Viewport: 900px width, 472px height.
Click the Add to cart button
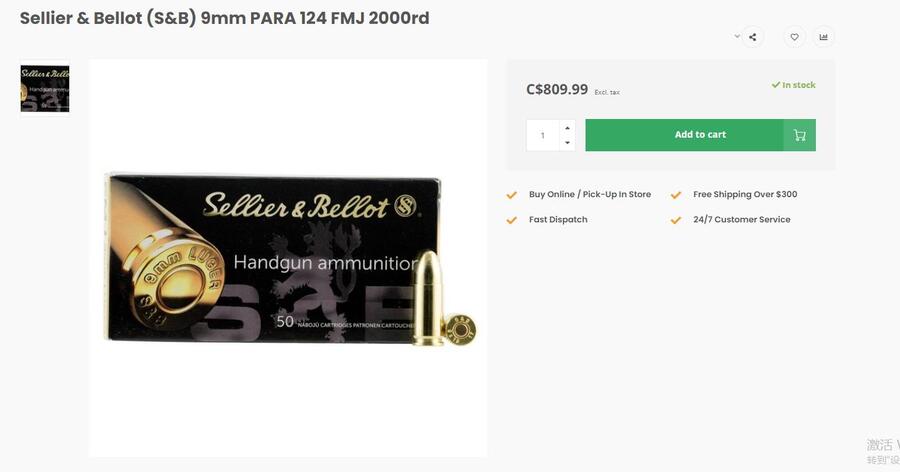click(700, 135)
